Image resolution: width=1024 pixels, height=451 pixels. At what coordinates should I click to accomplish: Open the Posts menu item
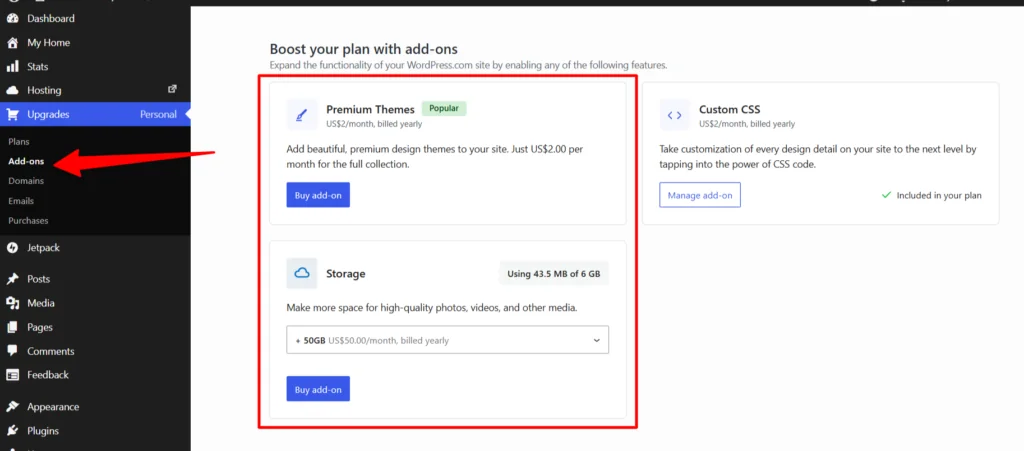95,279
